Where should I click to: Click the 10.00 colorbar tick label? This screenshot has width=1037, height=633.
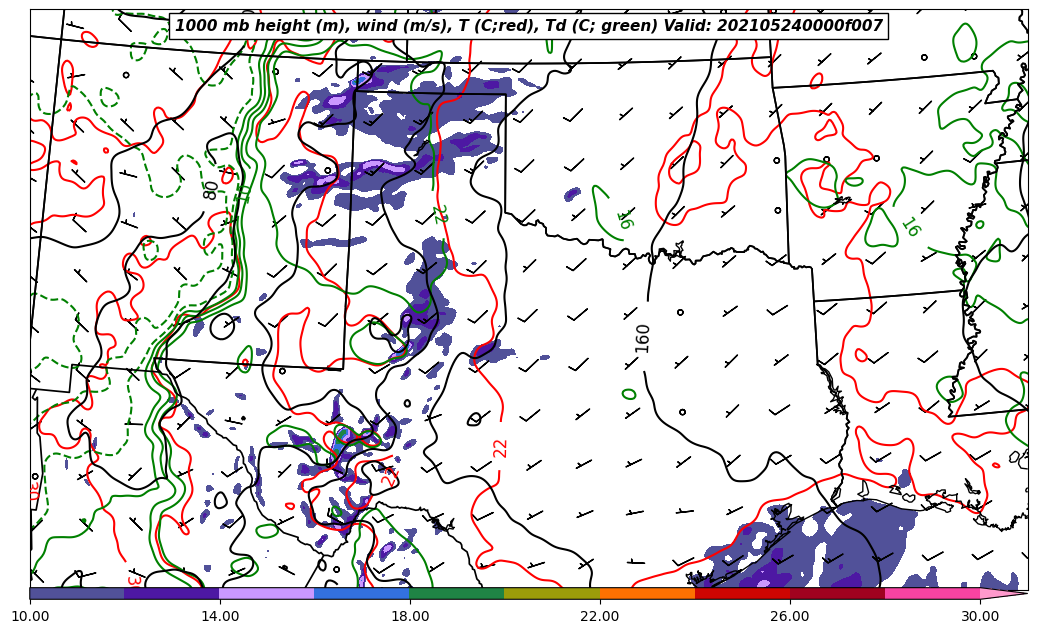[x=30, y=616]
